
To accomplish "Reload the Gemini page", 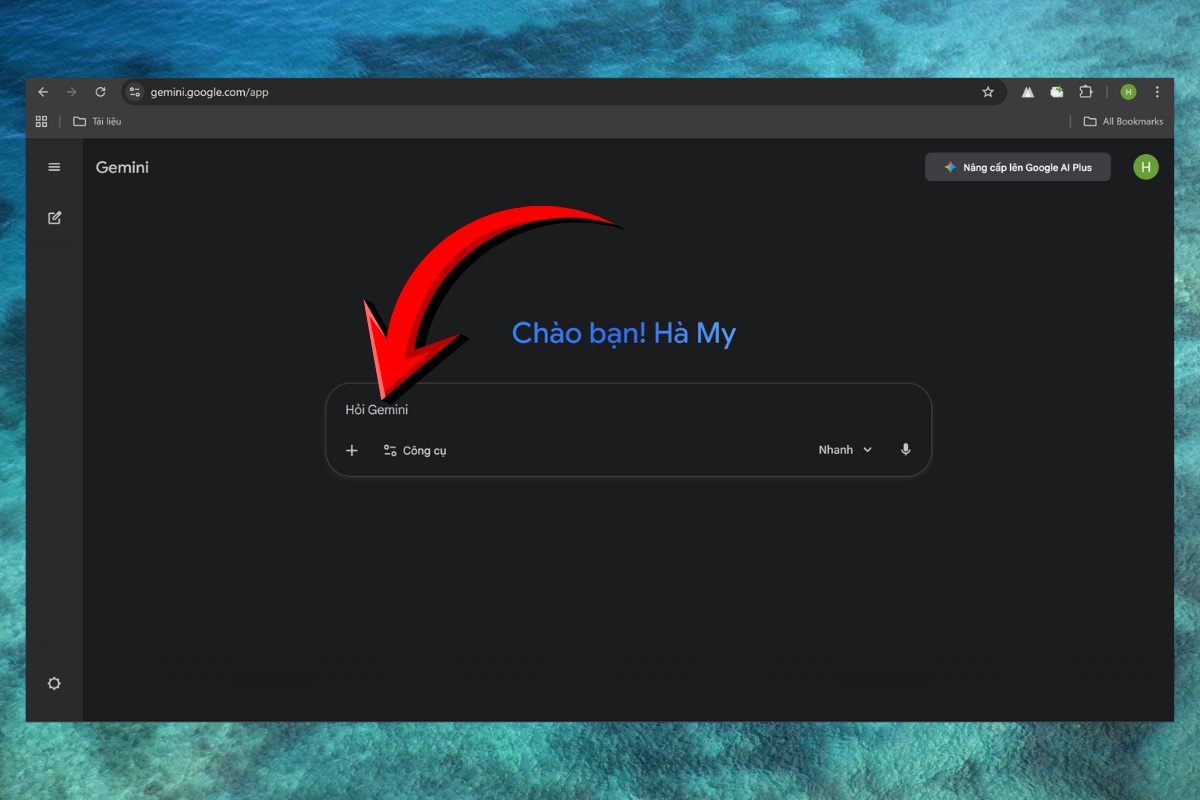I will (100, 92).
